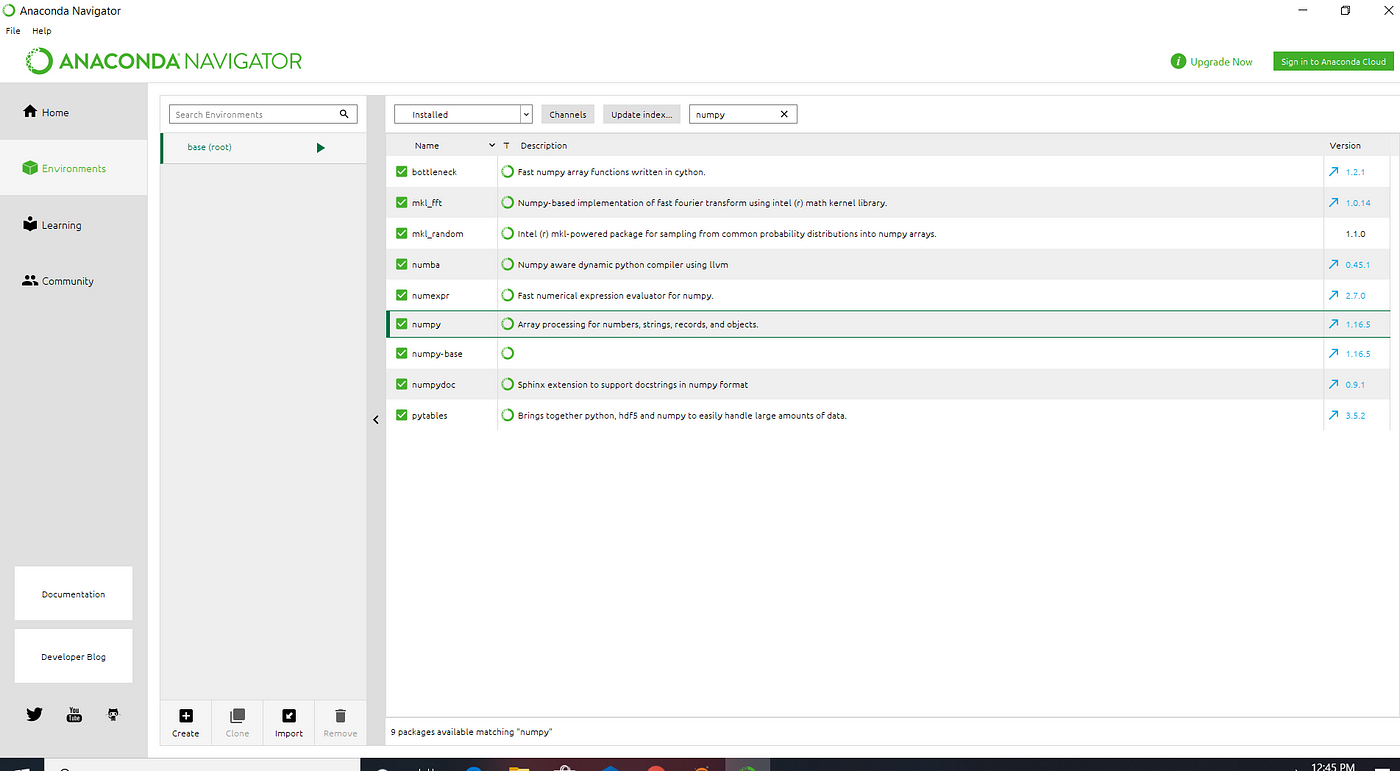Toggle the numpy-base package checkbox
This screenshot has width=1400, height=771.
click(x=402, y=354)
